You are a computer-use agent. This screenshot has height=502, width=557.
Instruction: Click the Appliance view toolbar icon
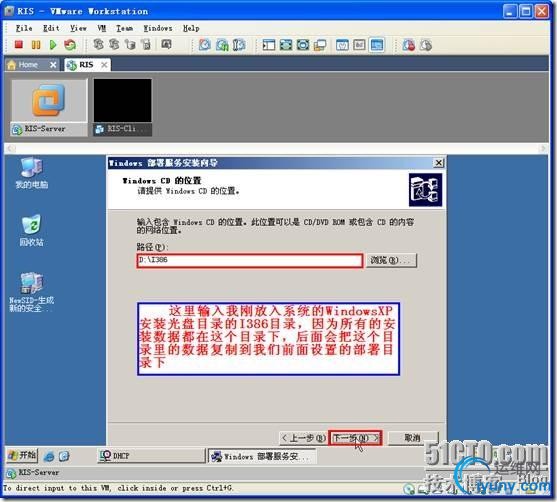[x=359, y=45]
